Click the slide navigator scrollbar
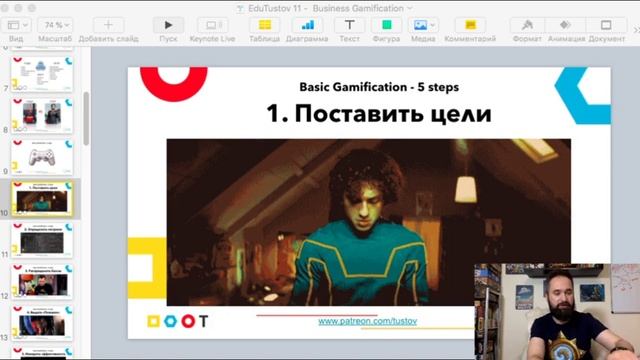Image resolution: width=640 pixels, height=360 pixels. [86, 118]
